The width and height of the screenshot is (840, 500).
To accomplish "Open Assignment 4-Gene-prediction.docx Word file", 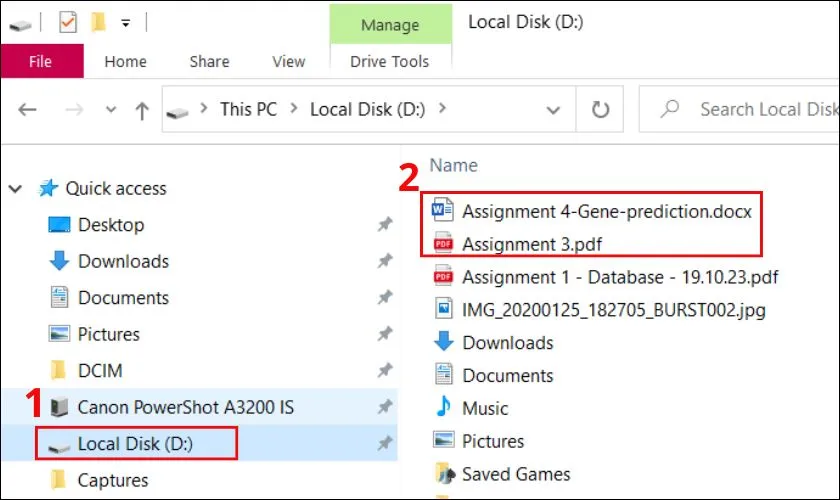I will (x=606, y=211).
